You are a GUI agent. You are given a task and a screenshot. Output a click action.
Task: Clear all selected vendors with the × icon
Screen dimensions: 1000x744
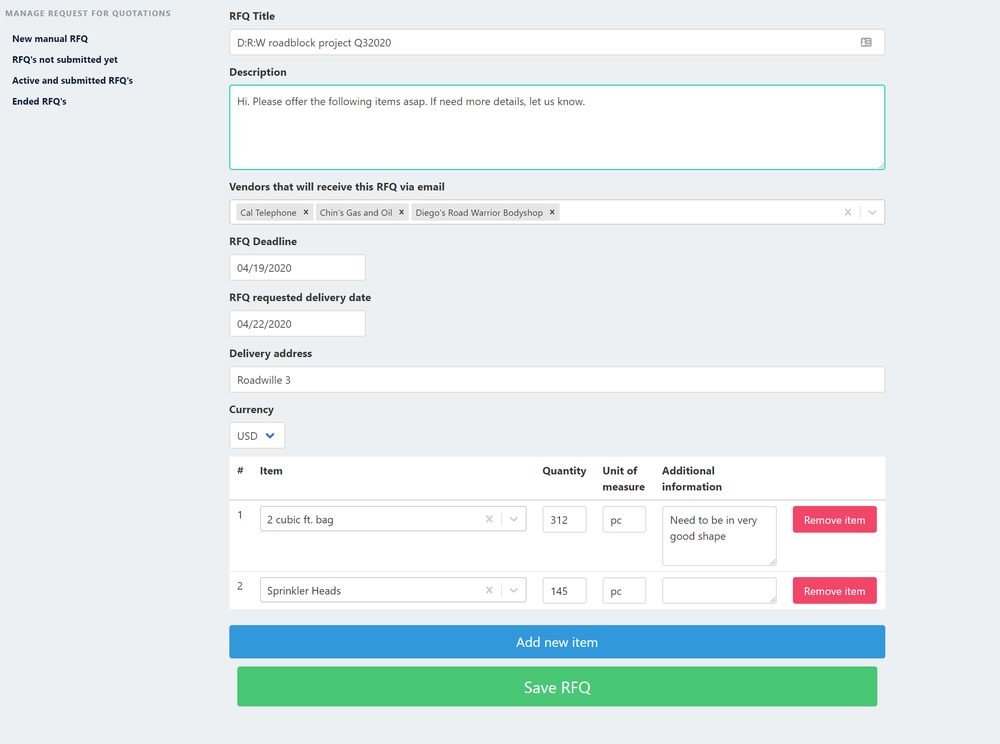(848, 212)
